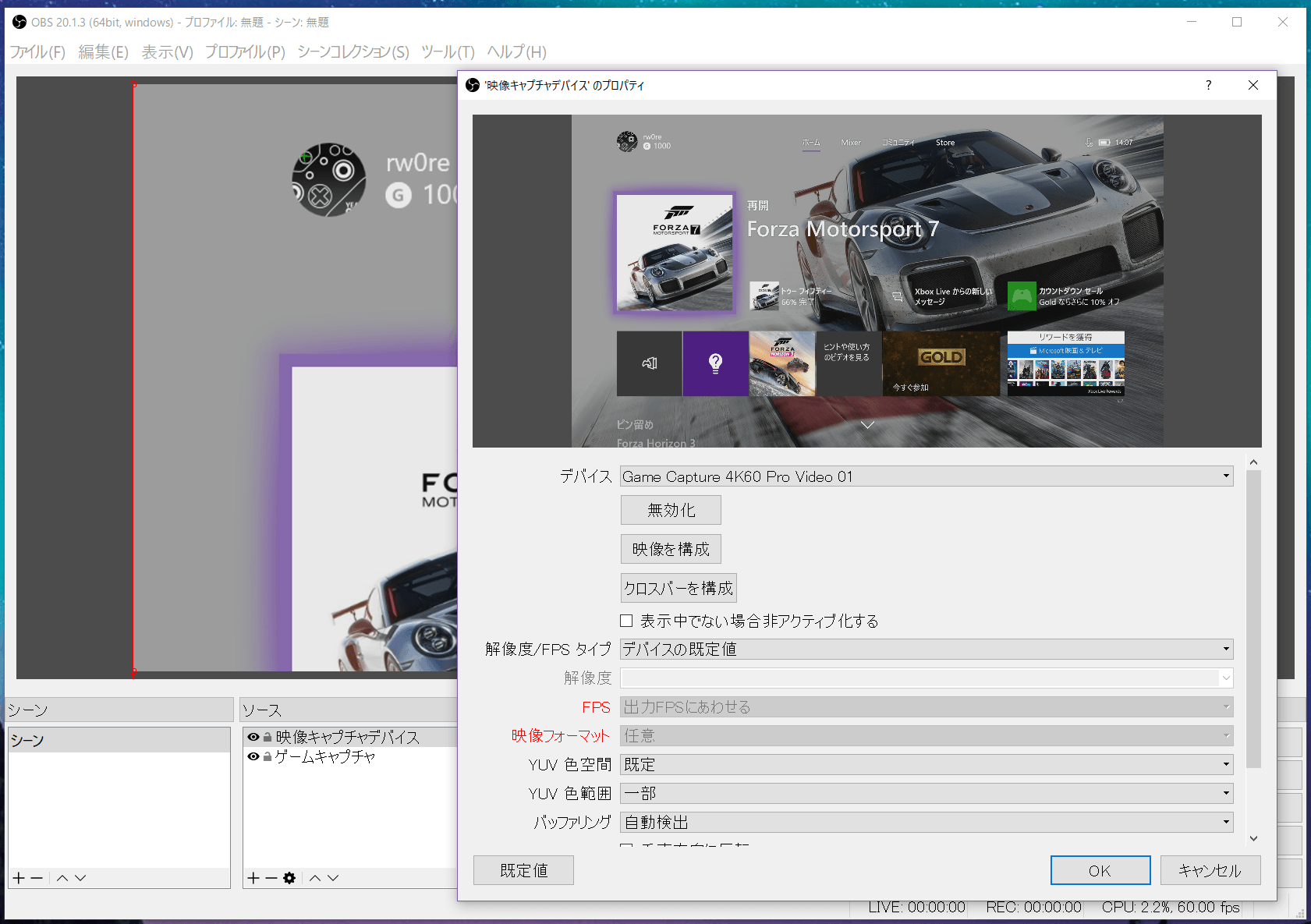This screenshot has height=924, width=1311.
Task: Select 映像キャプチャデバイス source row
Action: (x=351, y=737)
